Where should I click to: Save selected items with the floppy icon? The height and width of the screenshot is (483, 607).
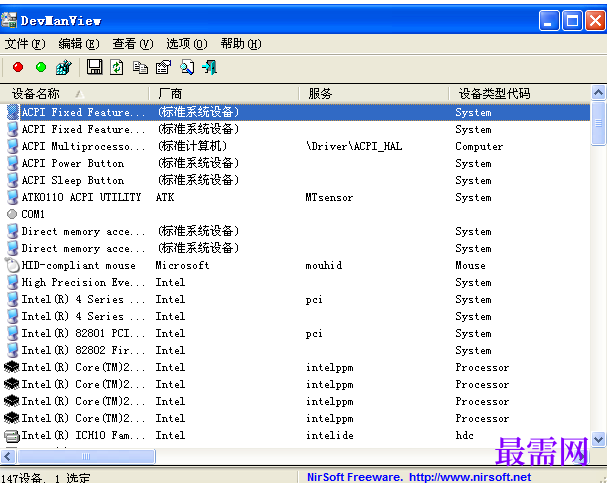click(x=94, y=67)
